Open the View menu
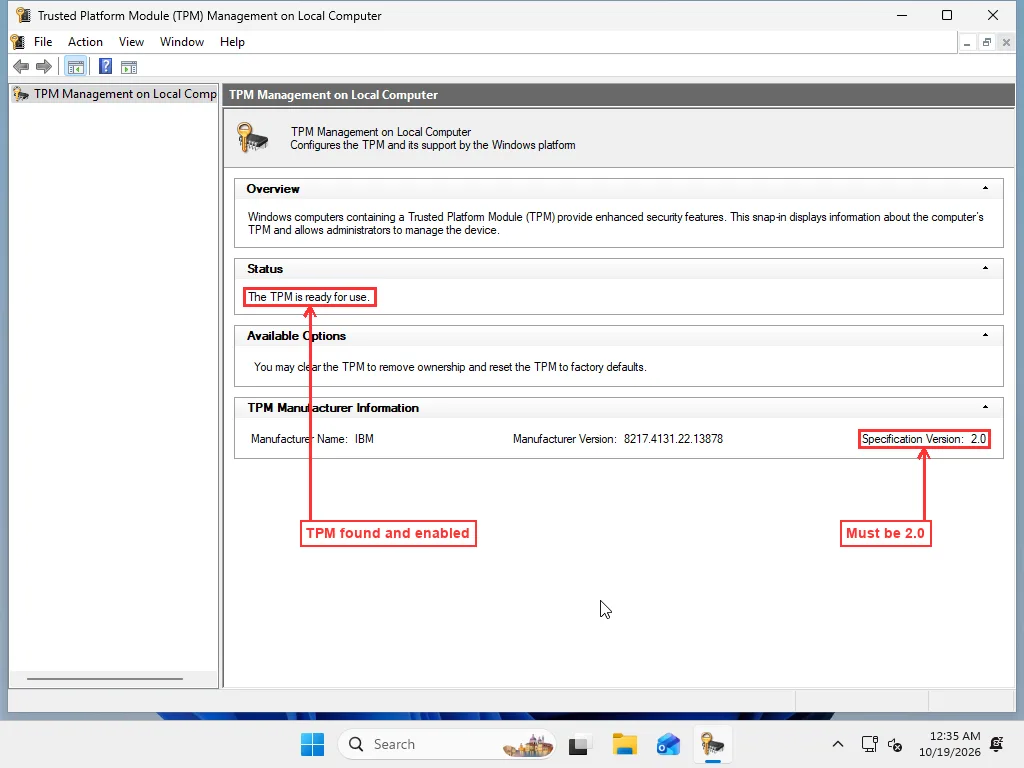The width and height of the screenshot is (1024, 768). [131, 42]
